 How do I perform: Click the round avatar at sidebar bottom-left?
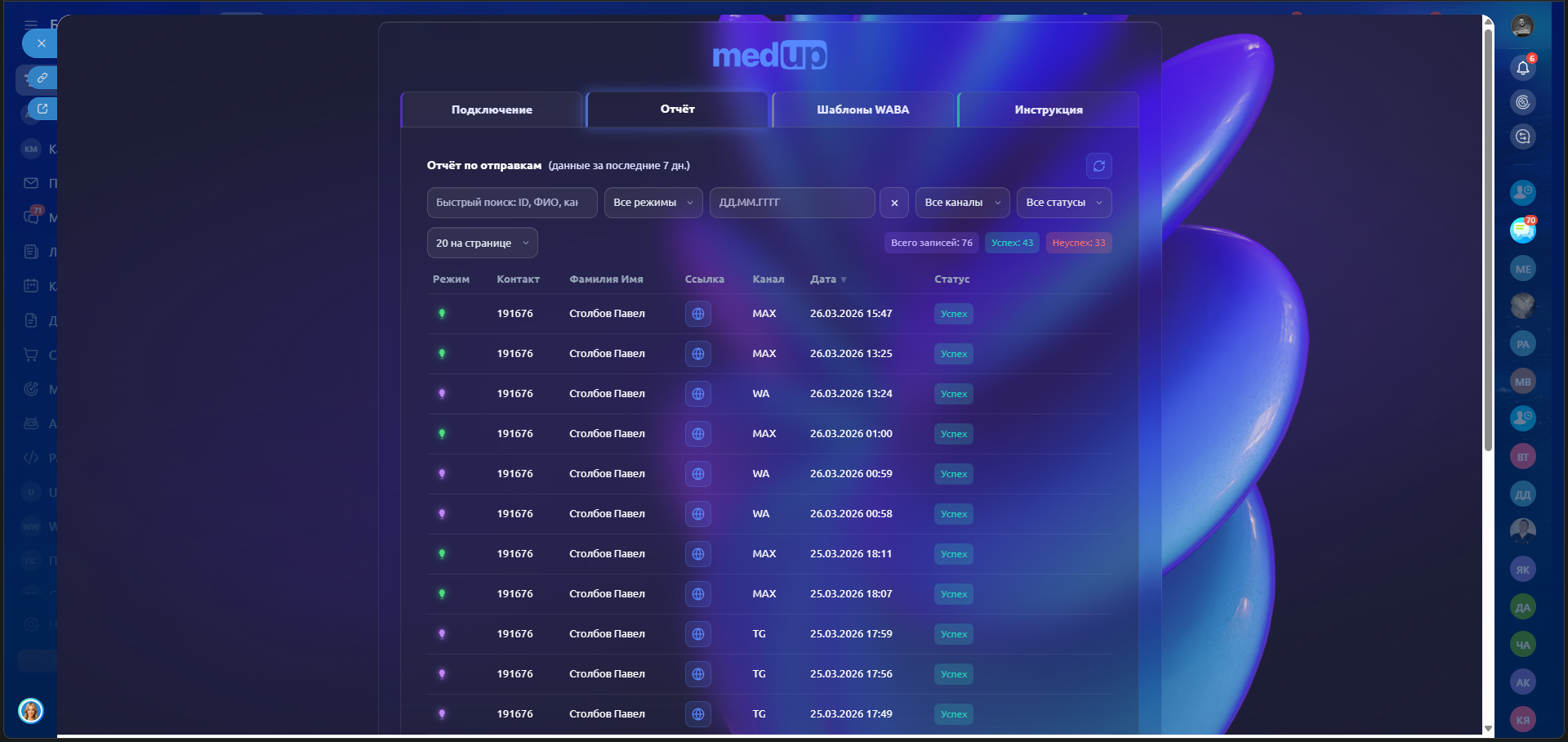[x=31, y=711]
